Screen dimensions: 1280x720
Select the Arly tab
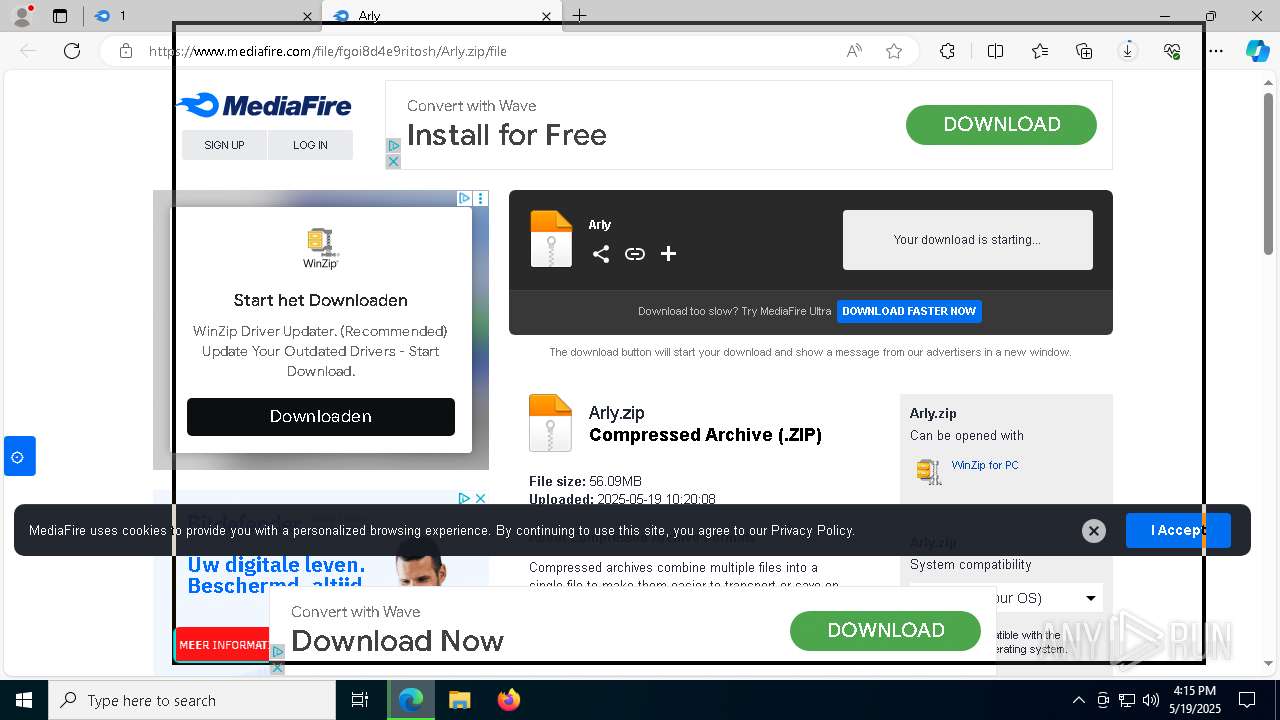click(440, 16)
